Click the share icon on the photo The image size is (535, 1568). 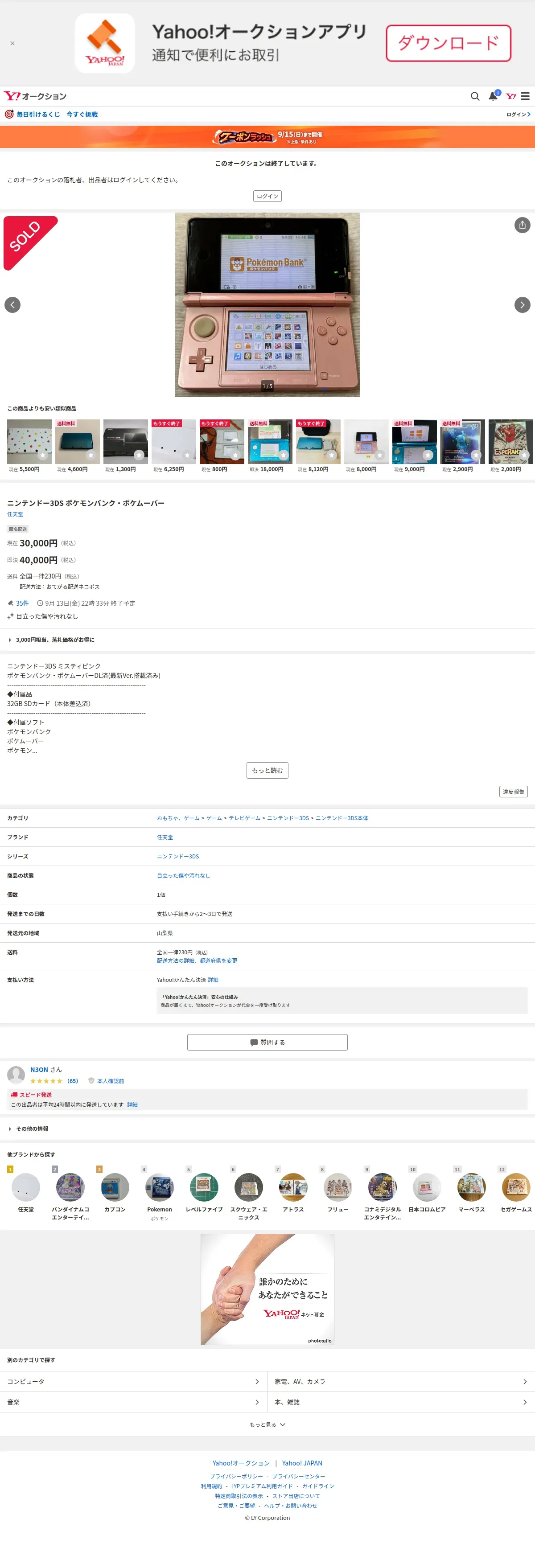click(x=522, y=225)
